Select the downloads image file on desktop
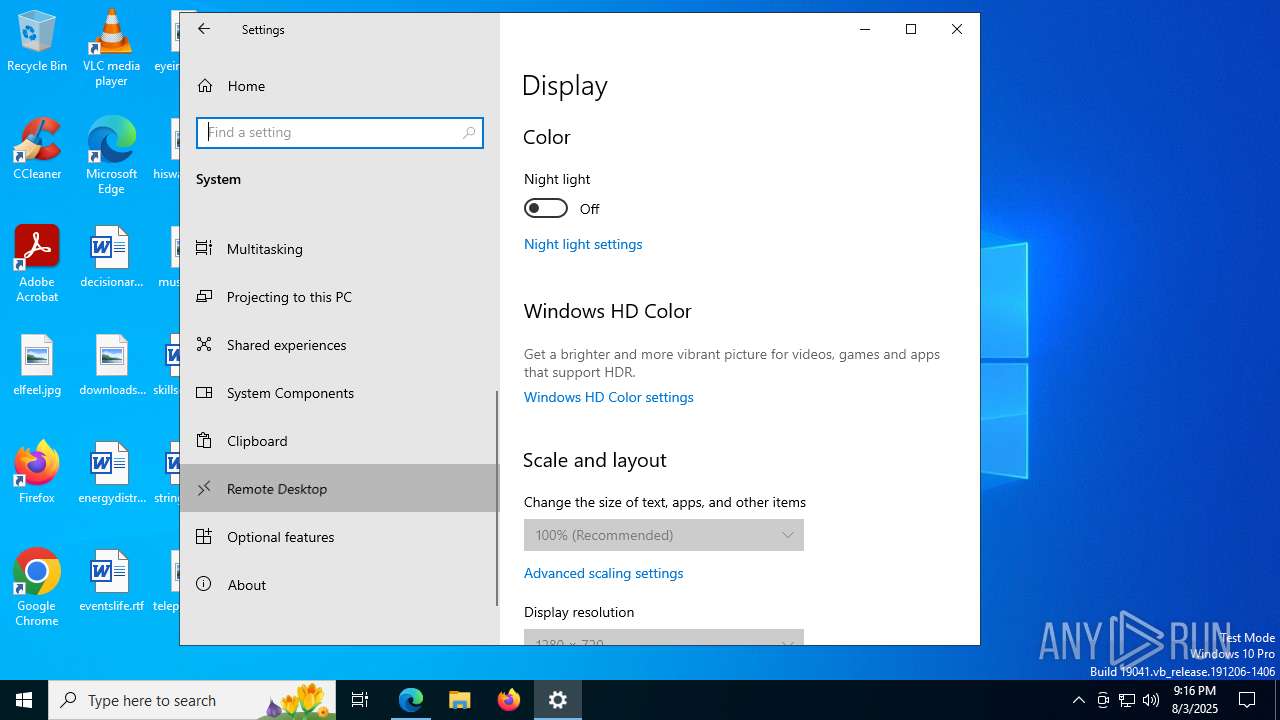The height and width of the screenshot is (720, 1280). pos(111,366)
